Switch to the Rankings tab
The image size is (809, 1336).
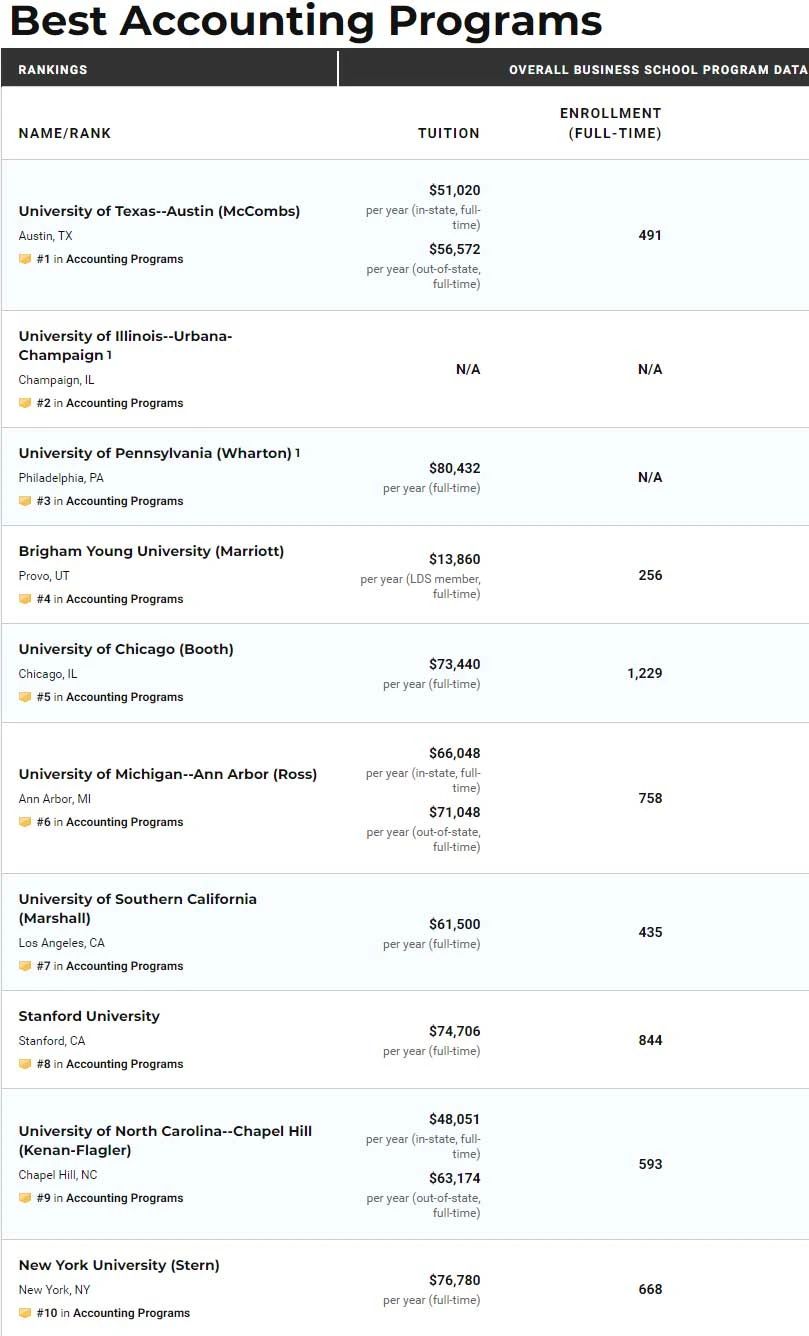click(53, 70)
